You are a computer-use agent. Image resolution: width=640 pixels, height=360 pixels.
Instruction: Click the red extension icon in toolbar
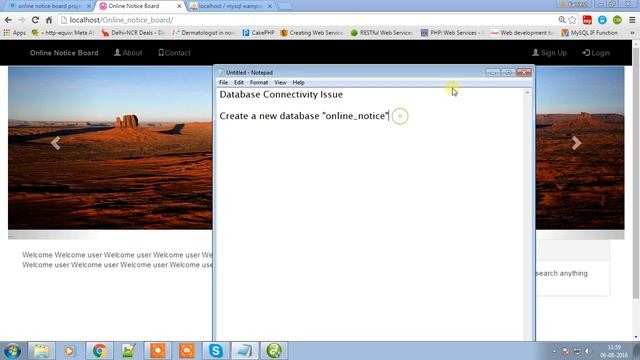coord(587,20)
